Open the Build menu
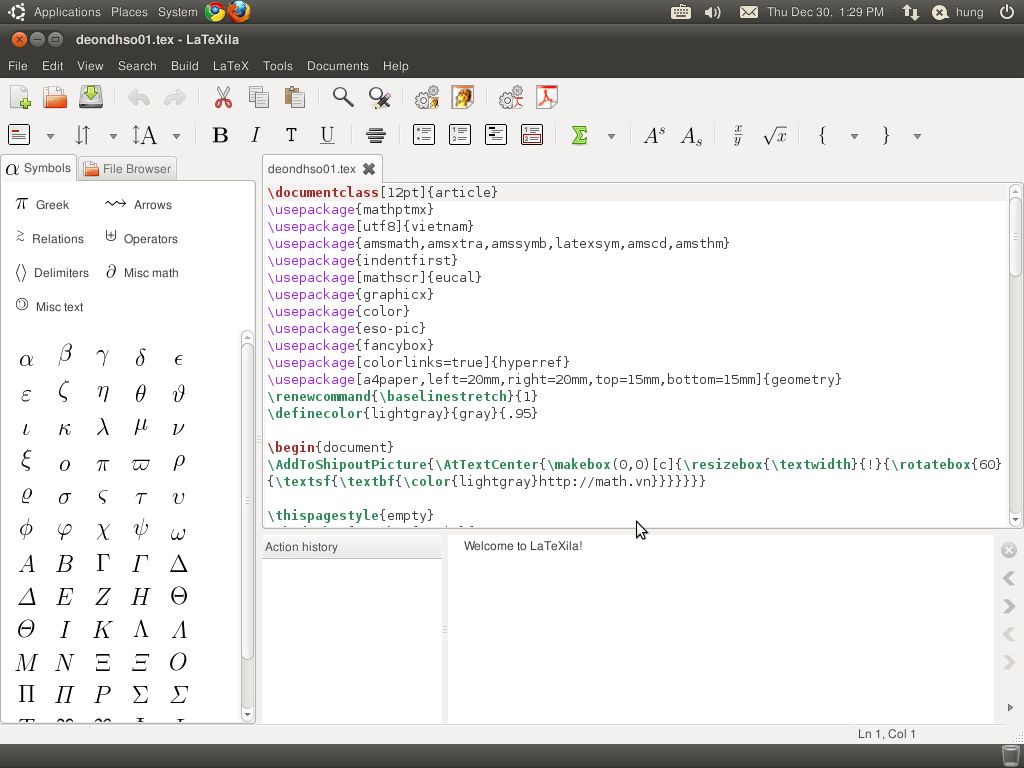The height and width of the screenshot is (768, 1024). 185,66
